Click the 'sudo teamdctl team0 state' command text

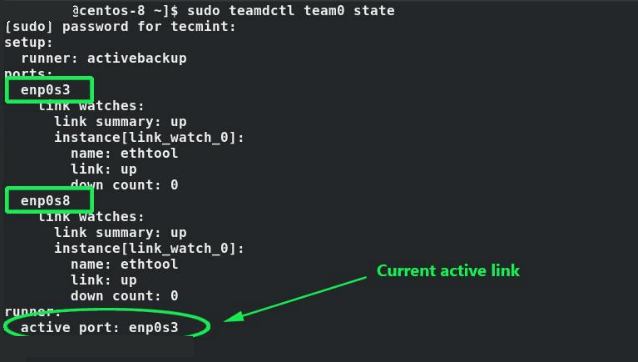point(291,10)
